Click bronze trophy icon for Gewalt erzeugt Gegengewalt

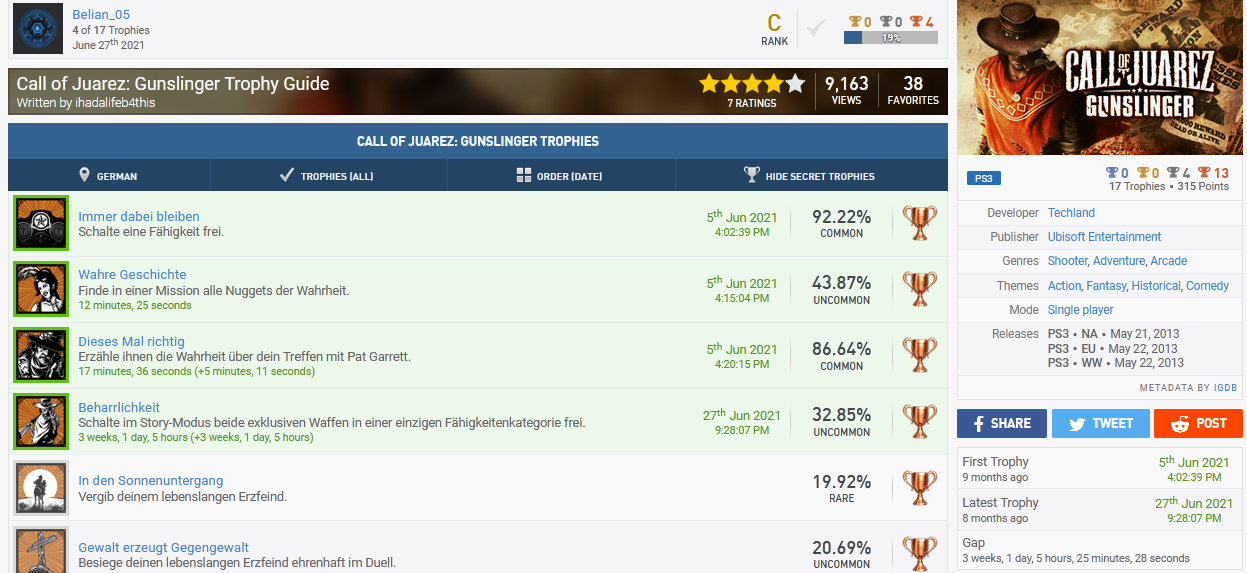pyautogui.click(x=920, y=553)
